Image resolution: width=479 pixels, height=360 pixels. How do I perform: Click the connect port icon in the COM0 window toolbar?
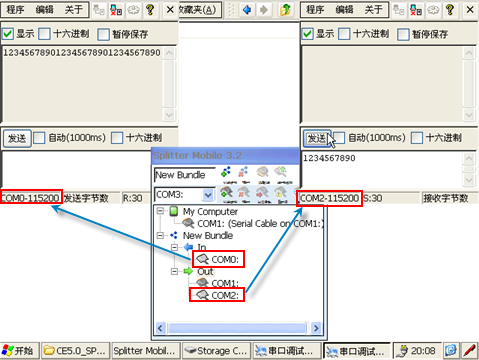pyautogui.click(x=99, y=10)
